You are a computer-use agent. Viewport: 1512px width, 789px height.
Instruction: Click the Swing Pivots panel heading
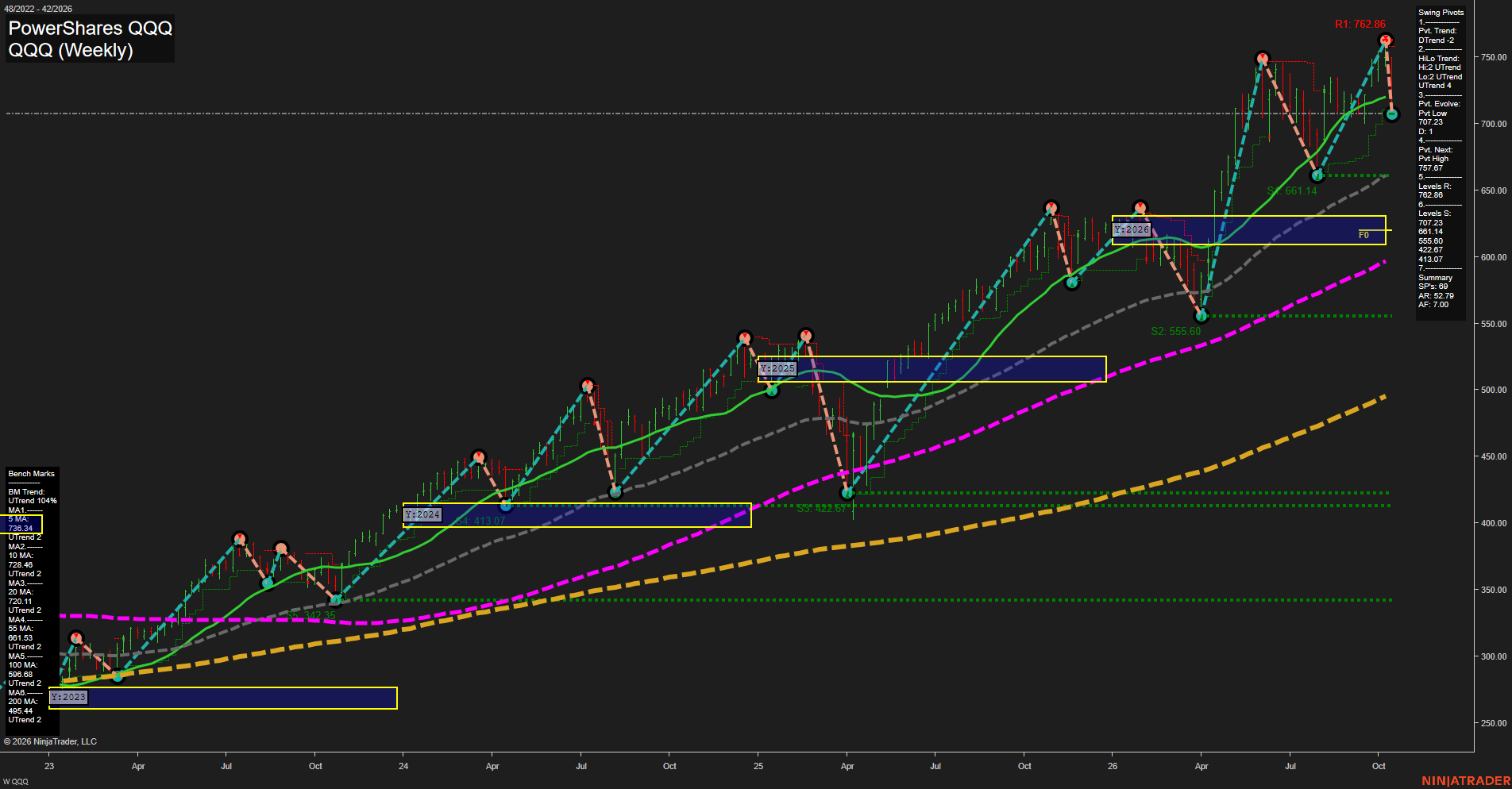(1441, 13)
